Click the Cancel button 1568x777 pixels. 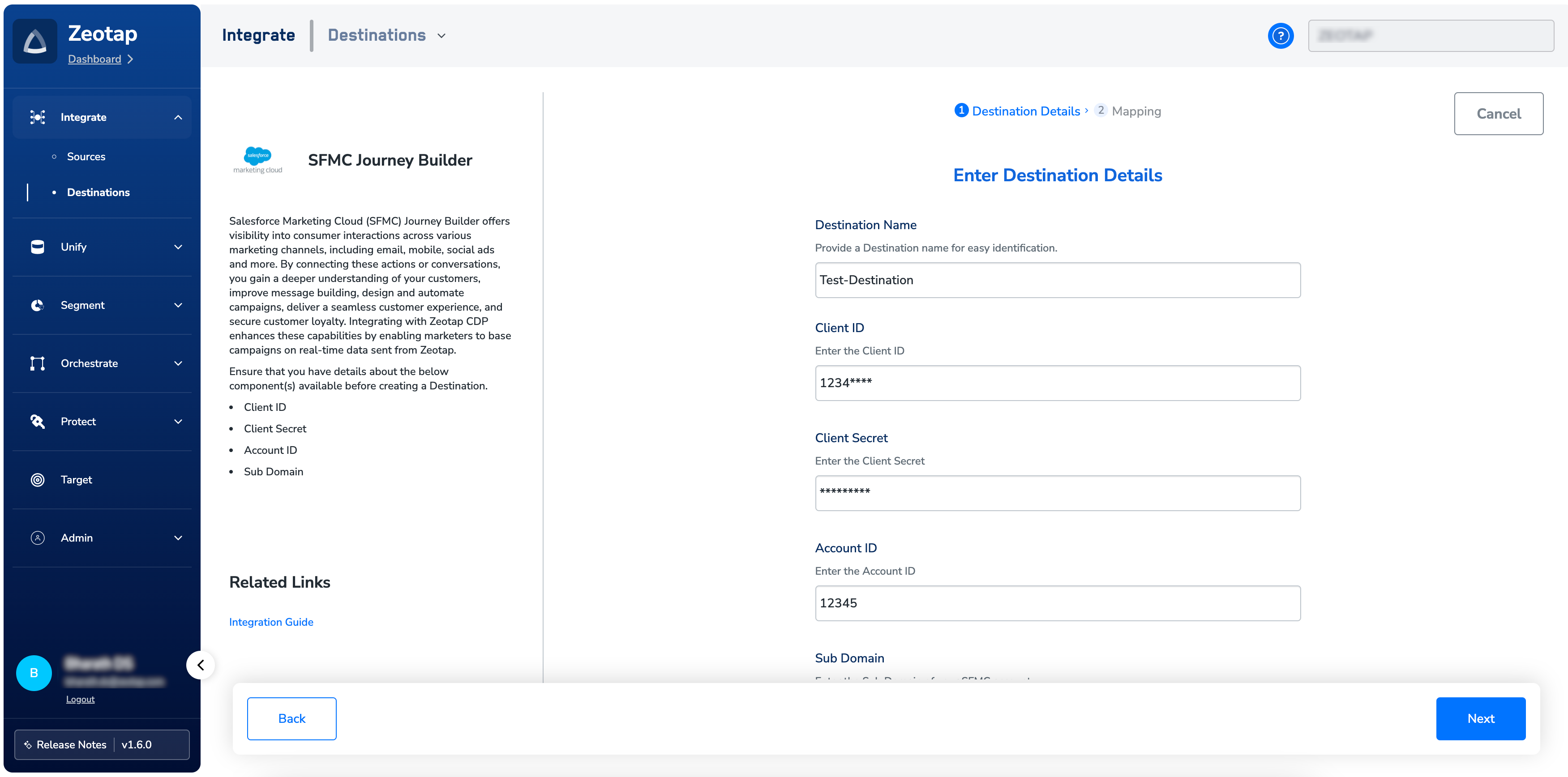(x=1498, y=114)
